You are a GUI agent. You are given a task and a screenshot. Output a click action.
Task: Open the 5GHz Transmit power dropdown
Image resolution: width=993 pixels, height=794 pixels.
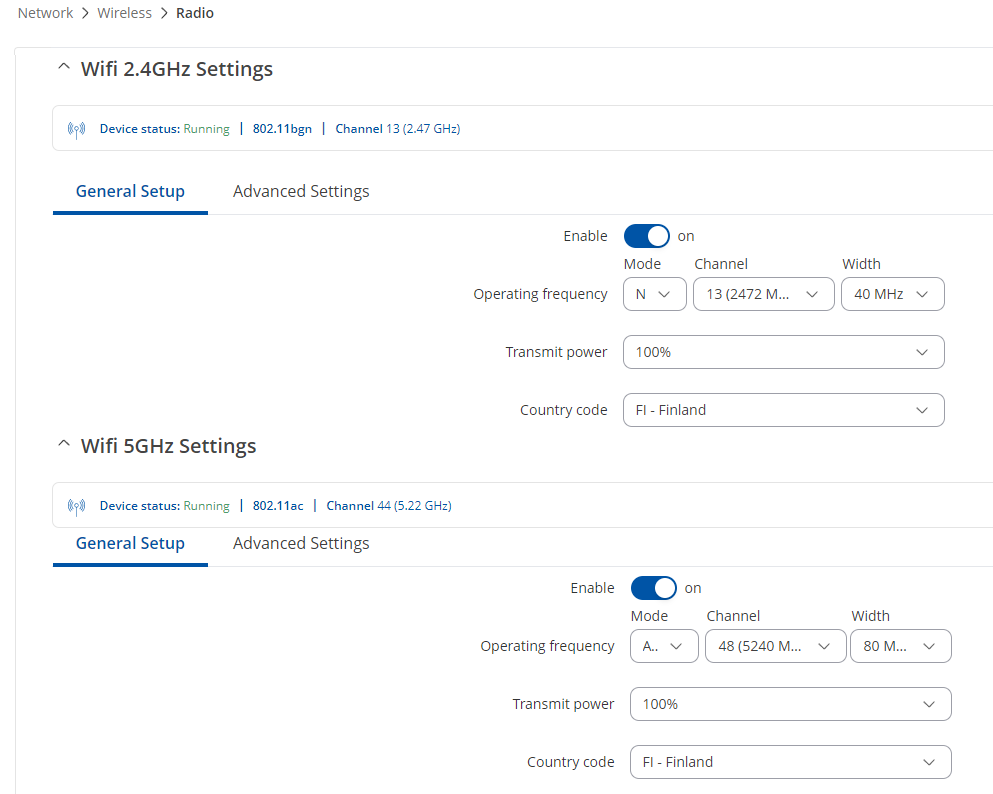(x=791, y=704)
